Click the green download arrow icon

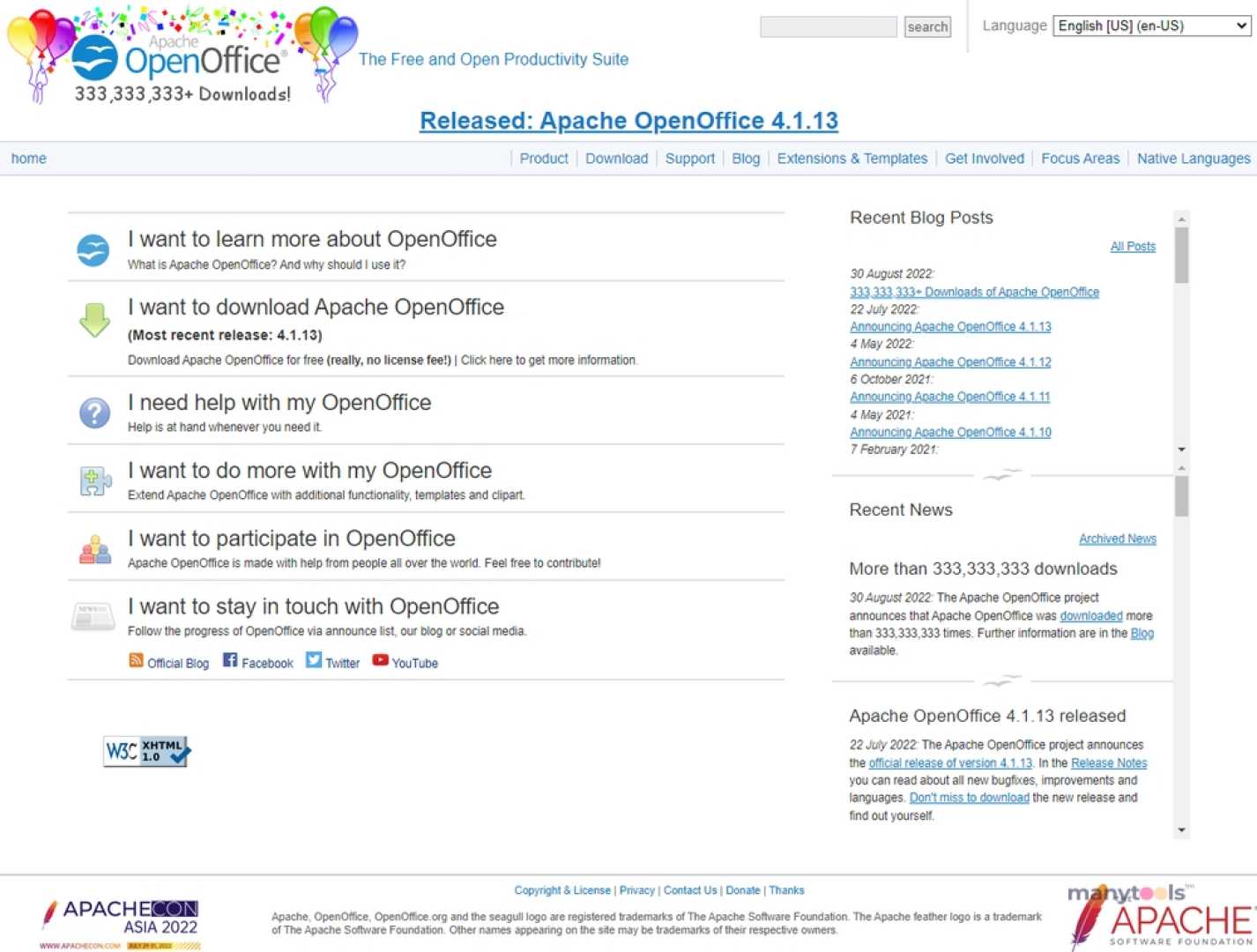[94, 320]
